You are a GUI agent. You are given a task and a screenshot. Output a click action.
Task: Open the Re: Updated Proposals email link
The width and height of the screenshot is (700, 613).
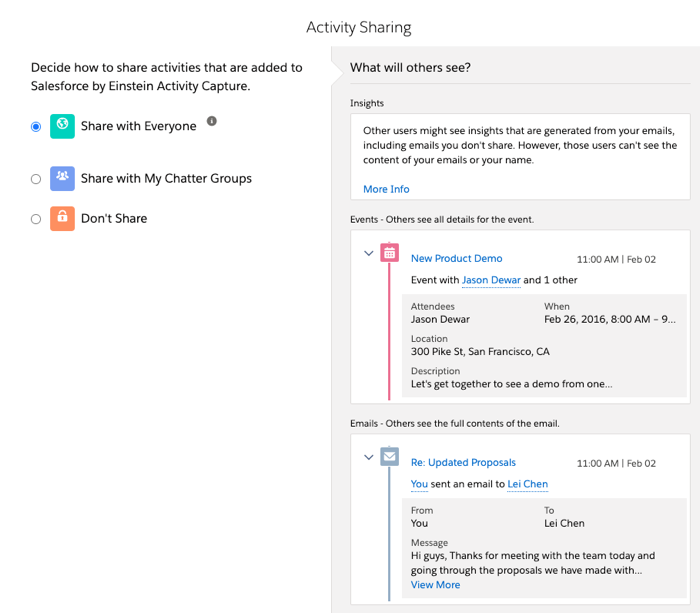coord(463,462)
